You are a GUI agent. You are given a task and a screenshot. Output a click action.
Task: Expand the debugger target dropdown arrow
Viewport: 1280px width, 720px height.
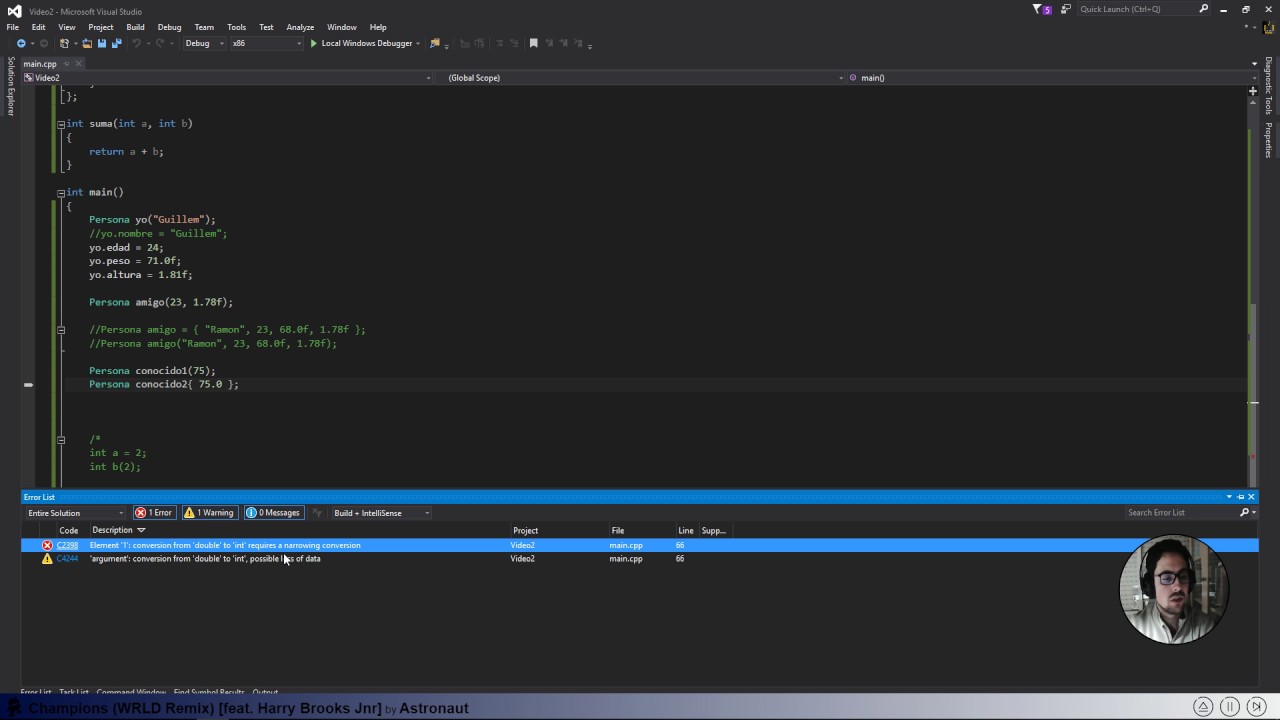click(418, 43)
